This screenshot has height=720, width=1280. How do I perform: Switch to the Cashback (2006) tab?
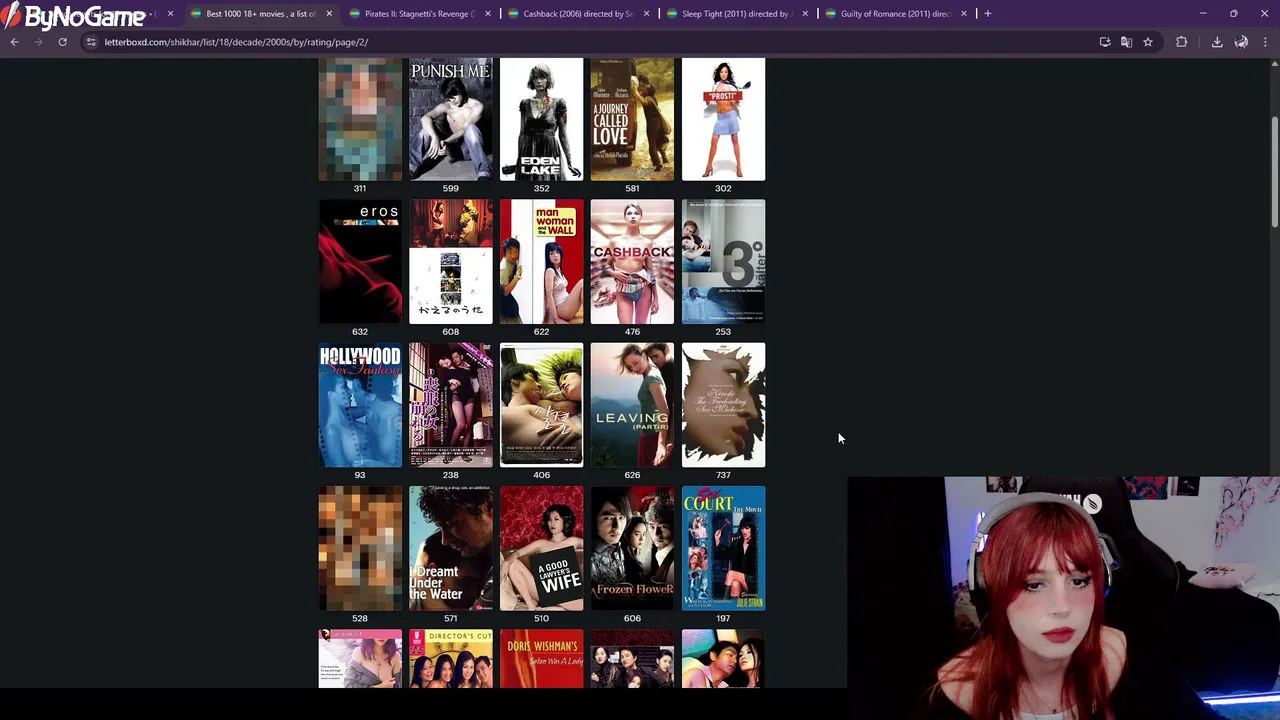577,14
